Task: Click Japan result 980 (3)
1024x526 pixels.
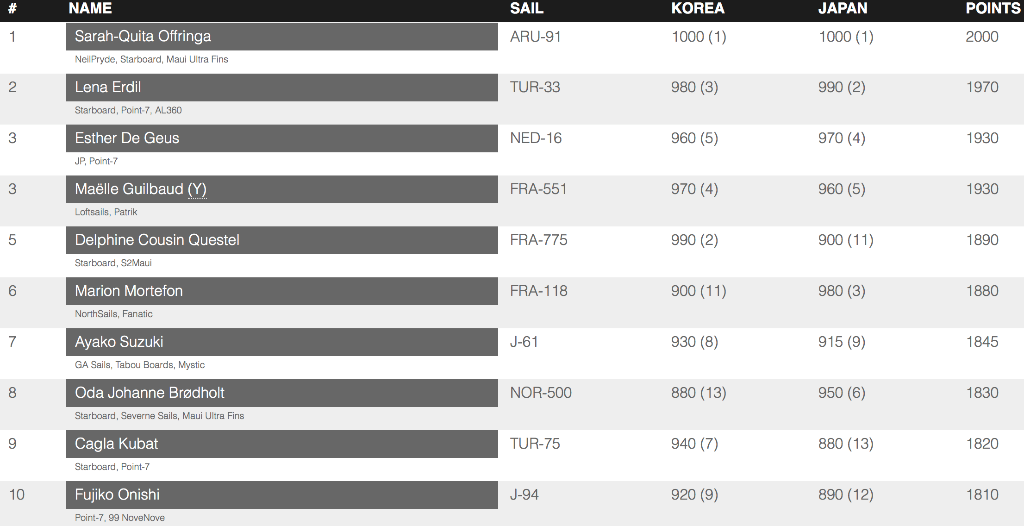Action: [842, 291]
